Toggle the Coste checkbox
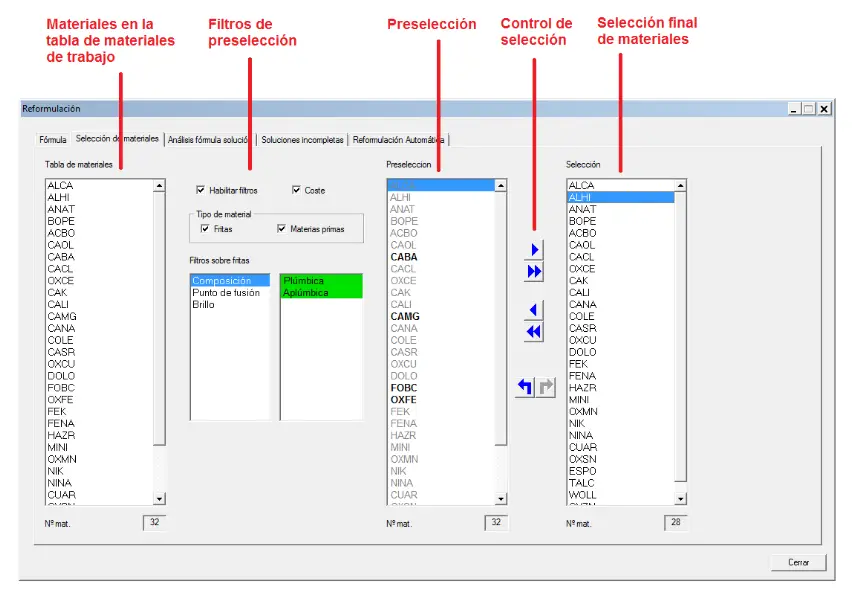 [x=297, y=190]
